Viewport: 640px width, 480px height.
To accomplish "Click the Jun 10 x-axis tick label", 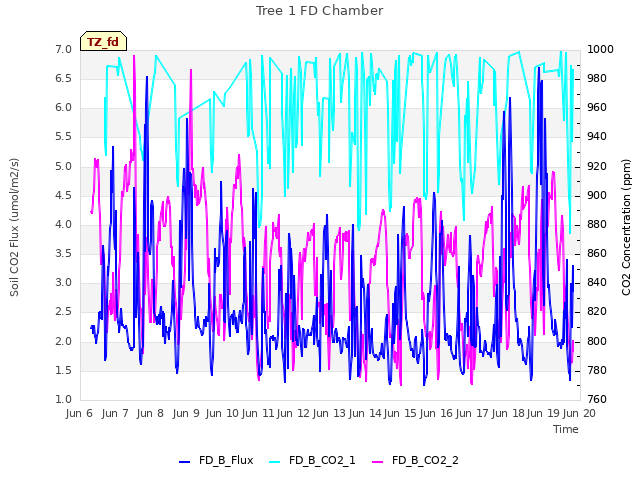I will 222,413.
